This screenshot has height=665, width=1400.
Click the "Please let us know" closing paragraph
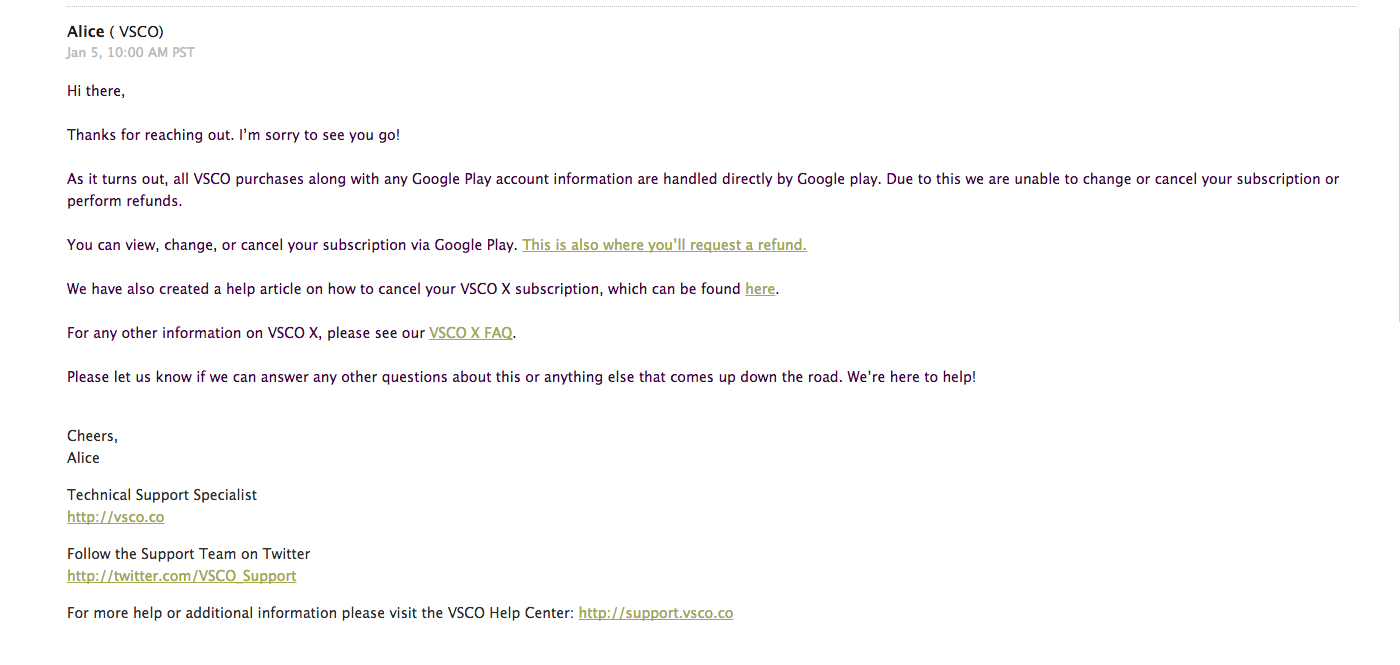pyautogui.click(x=522, y=378)
